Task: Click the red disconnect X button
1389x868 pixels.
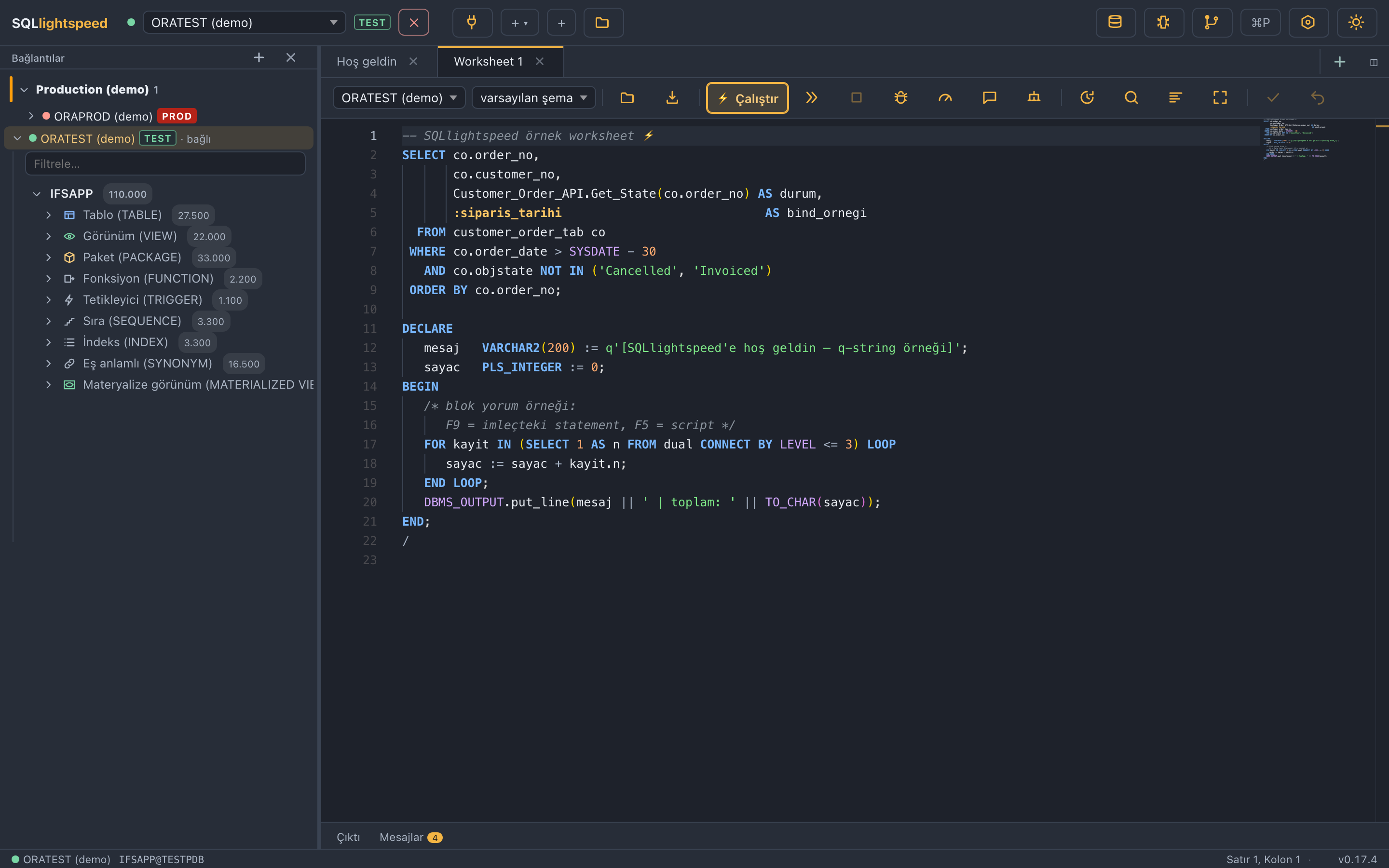Action: 414,22
